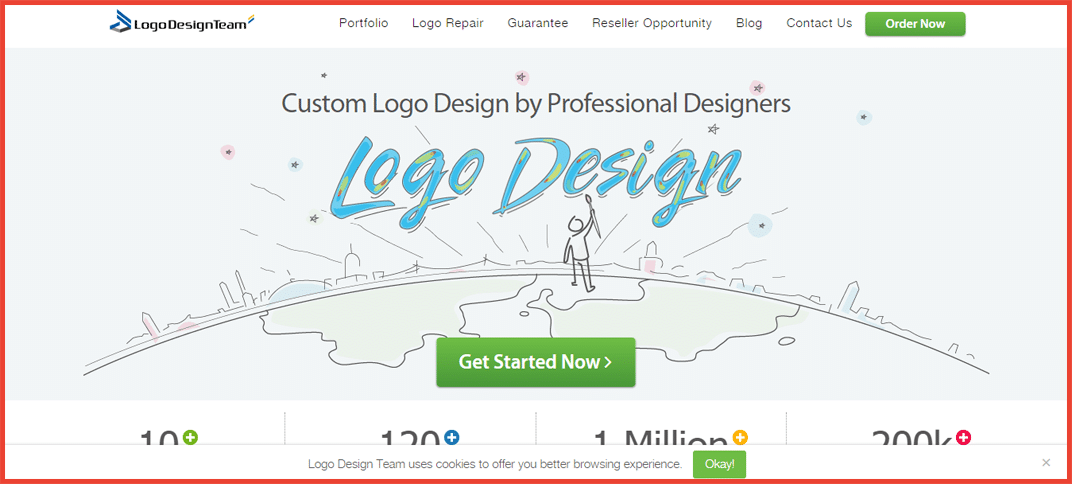Image resolution: width=1072 pixels, height=484 pixels.
Task: Open the Contact Us page
Action: tap(819, 23)
